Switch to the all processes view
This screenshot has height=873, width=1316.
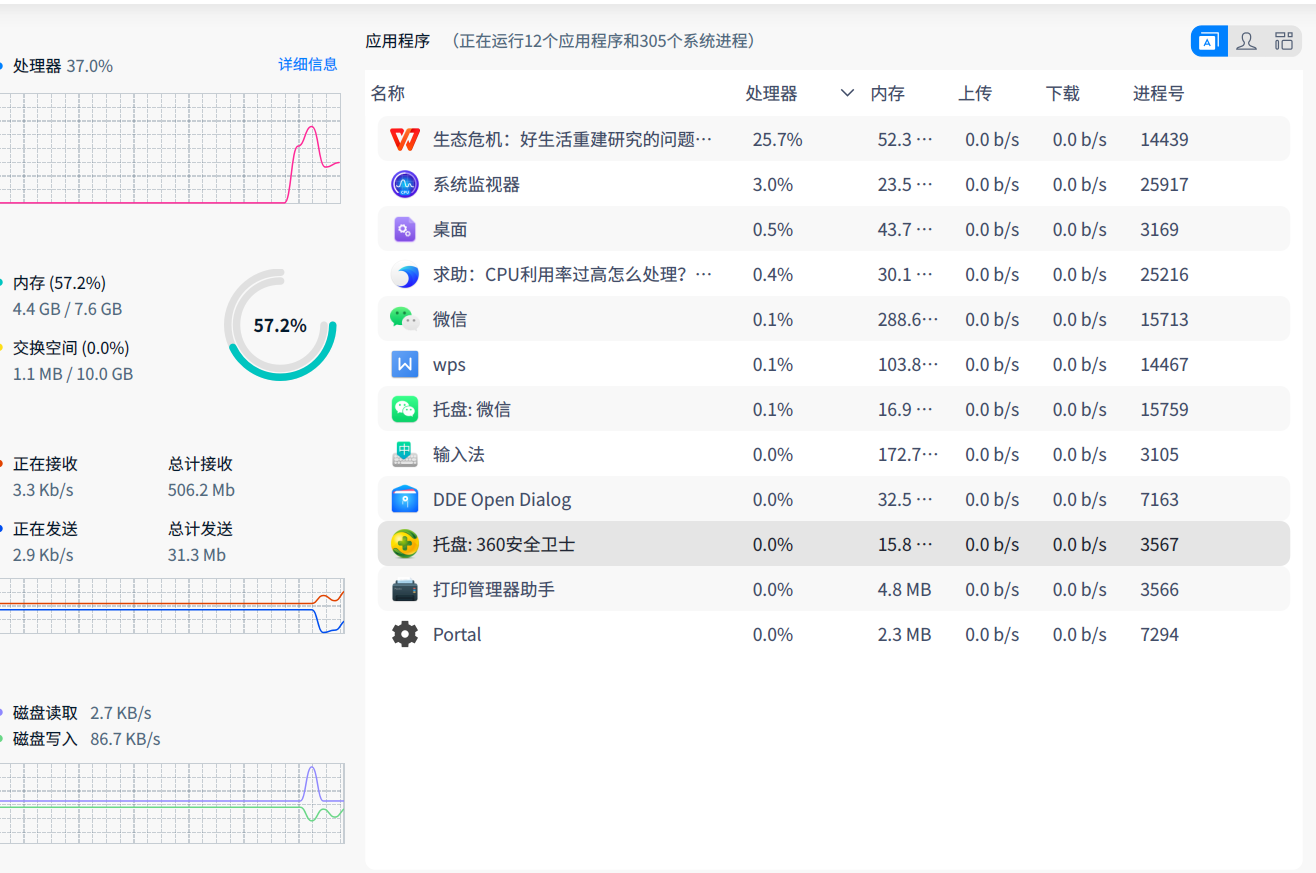pyautogui.click(x=1282, y=41)
